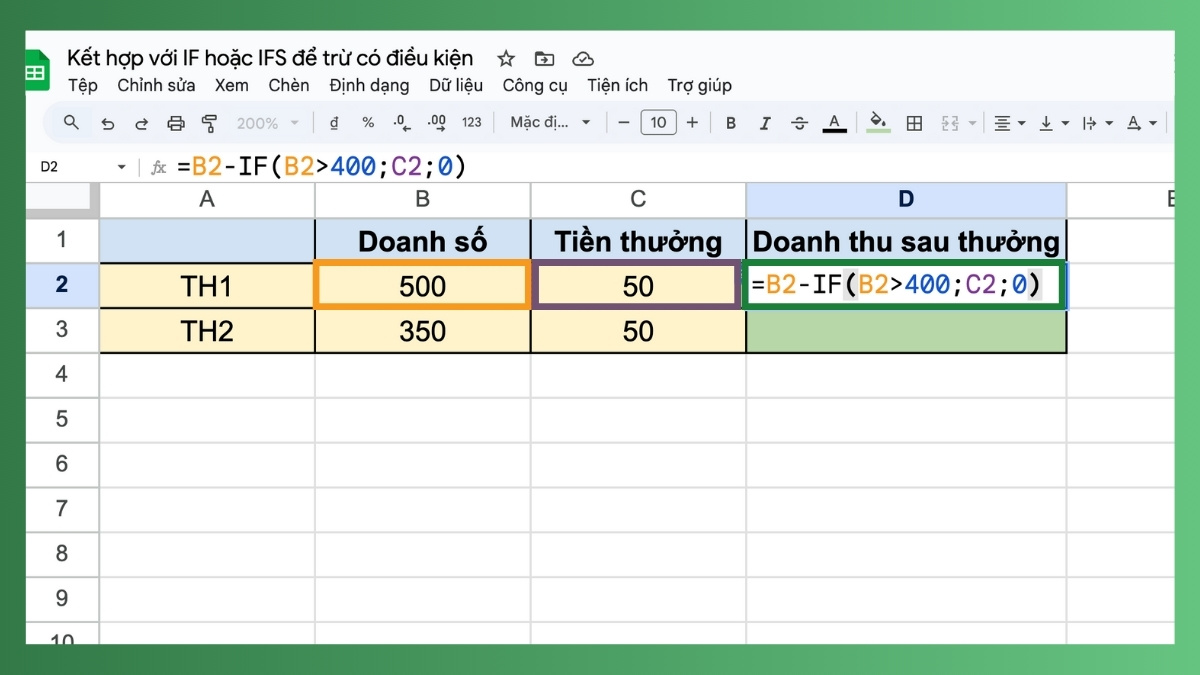This screenshot has height=675, width=1200.
Task: Move the document to a folder
Action: pyautogui.click(x=544, y=58)
